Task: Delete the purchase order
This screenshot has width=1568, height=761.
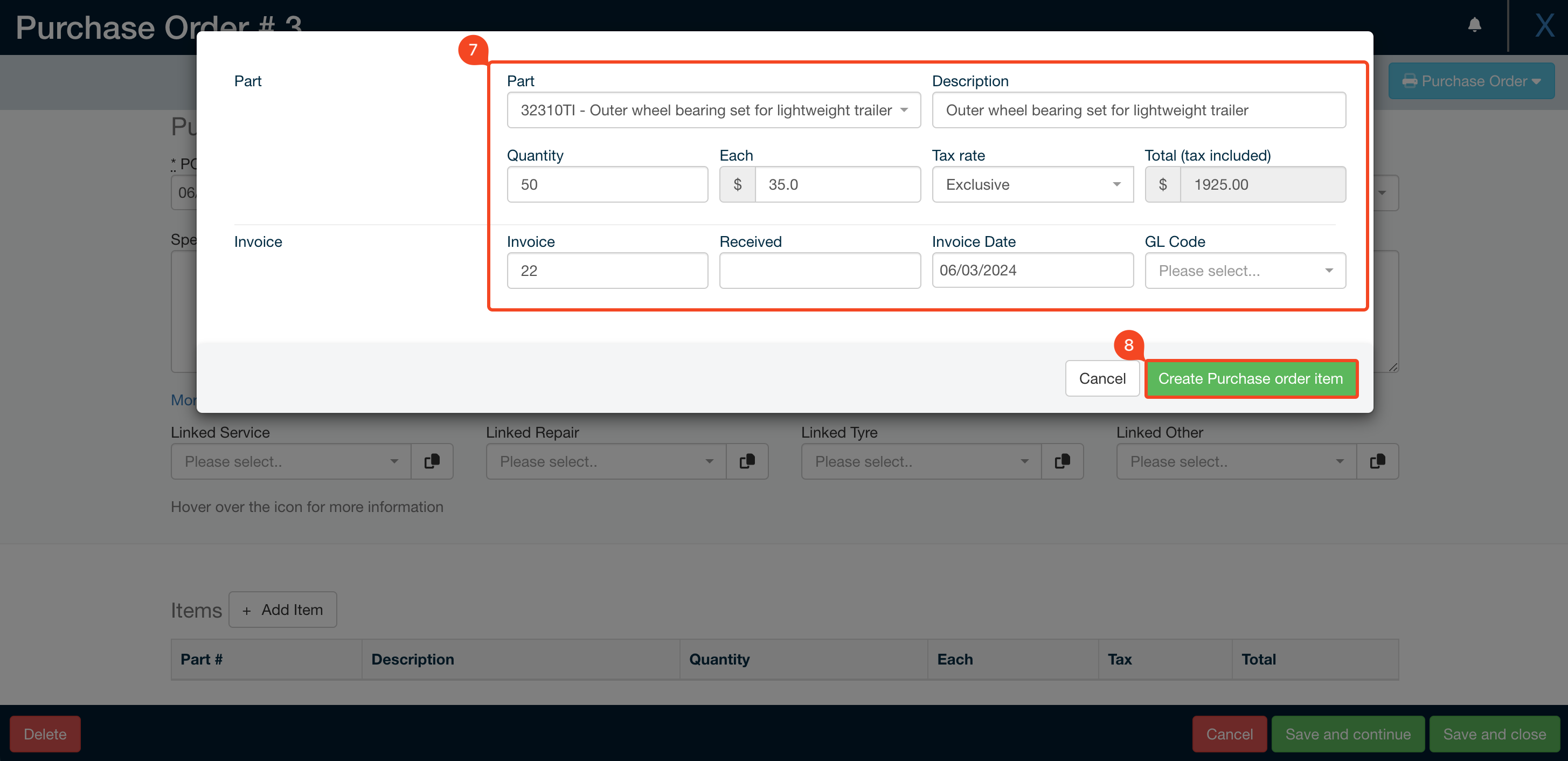Action: [44, 734]
